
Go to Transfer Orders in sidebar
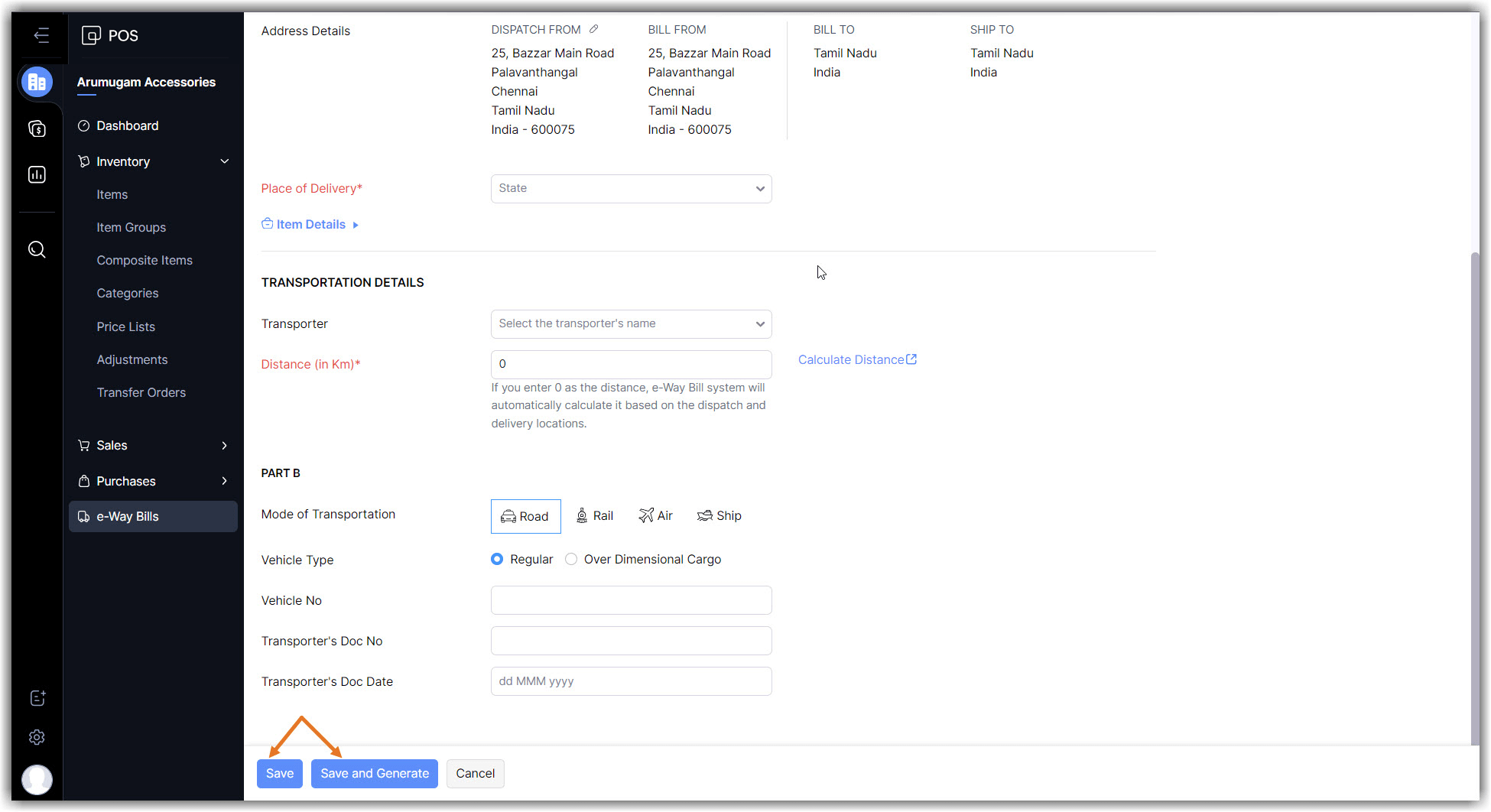coord(141,393)
